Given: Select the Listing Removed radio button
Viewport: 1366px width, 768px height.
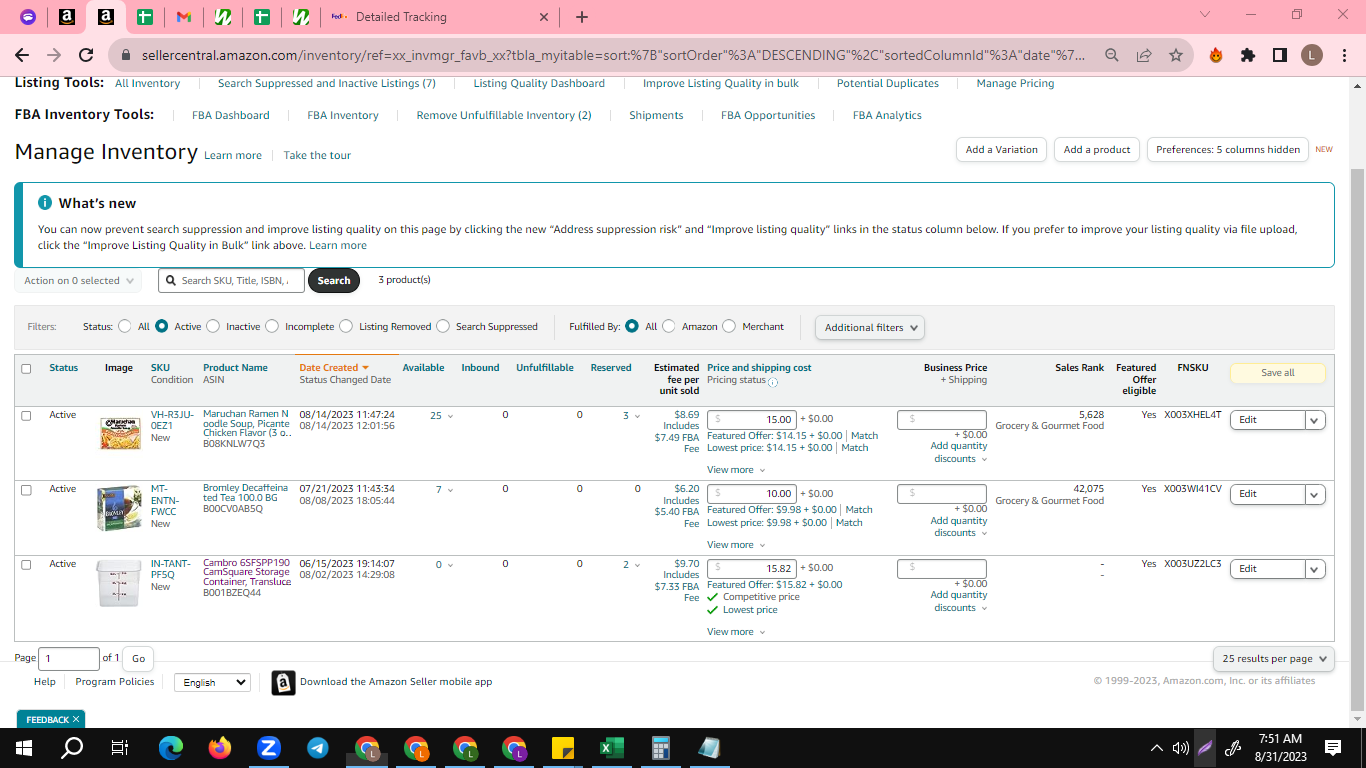Looking at the screenshot, I should click(x=346, y=326).
